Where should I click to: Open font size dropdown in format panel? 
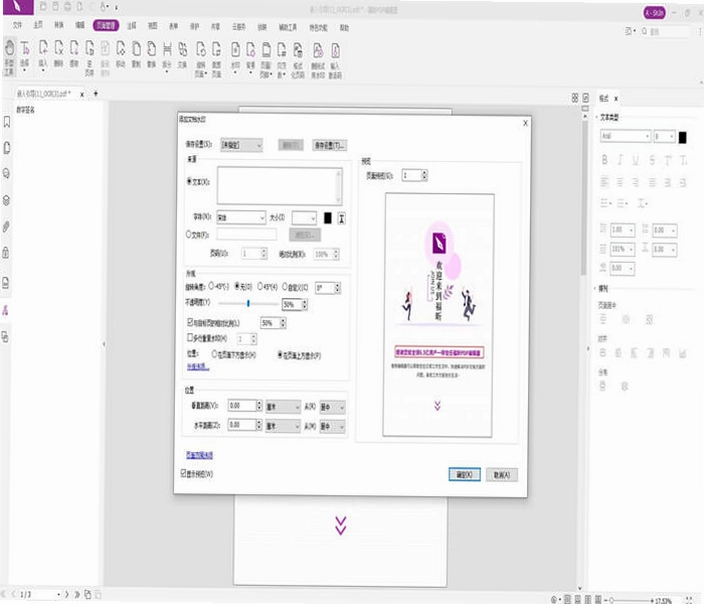point(664,136)
